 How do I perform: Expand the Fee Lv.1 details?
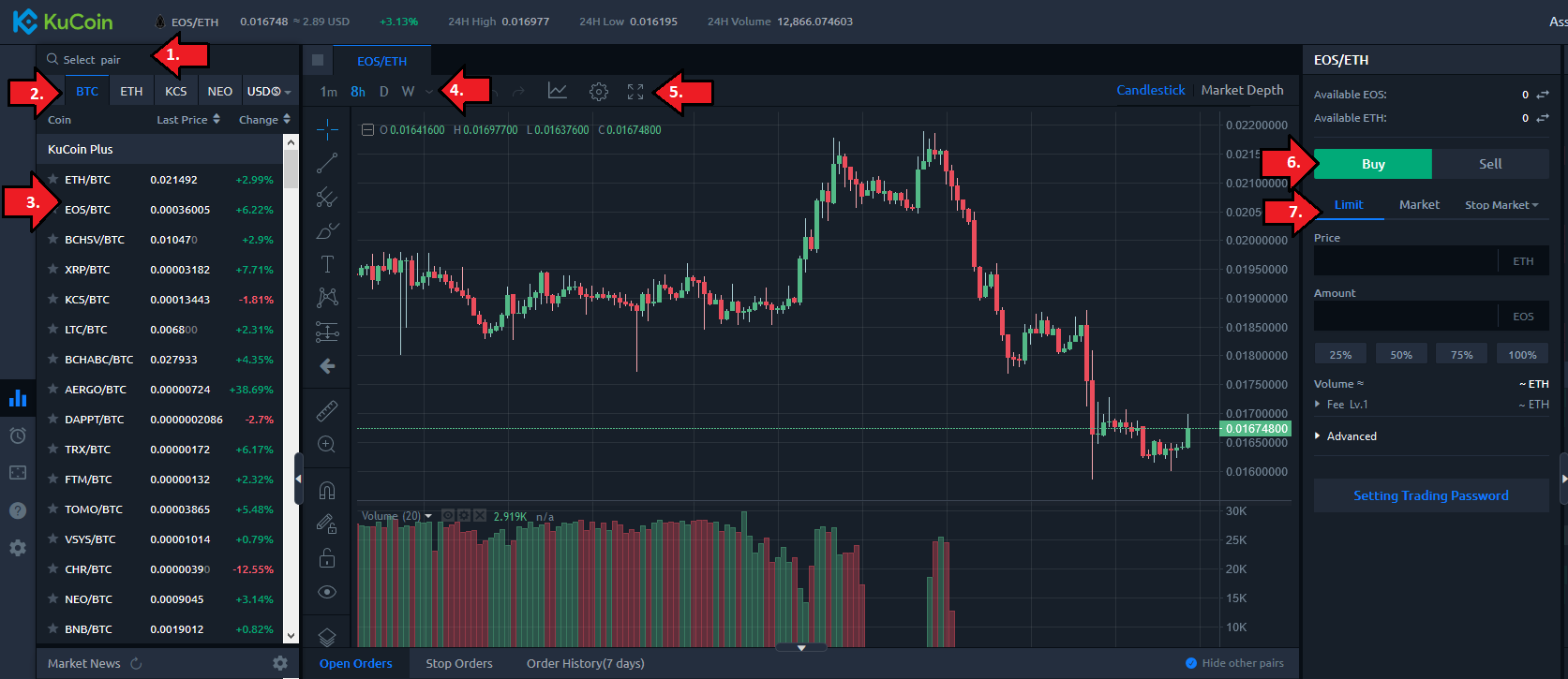(x=1341, y=405)
